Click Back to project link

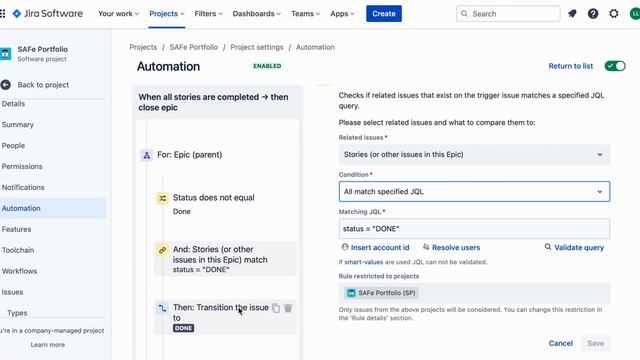[43, 85]
